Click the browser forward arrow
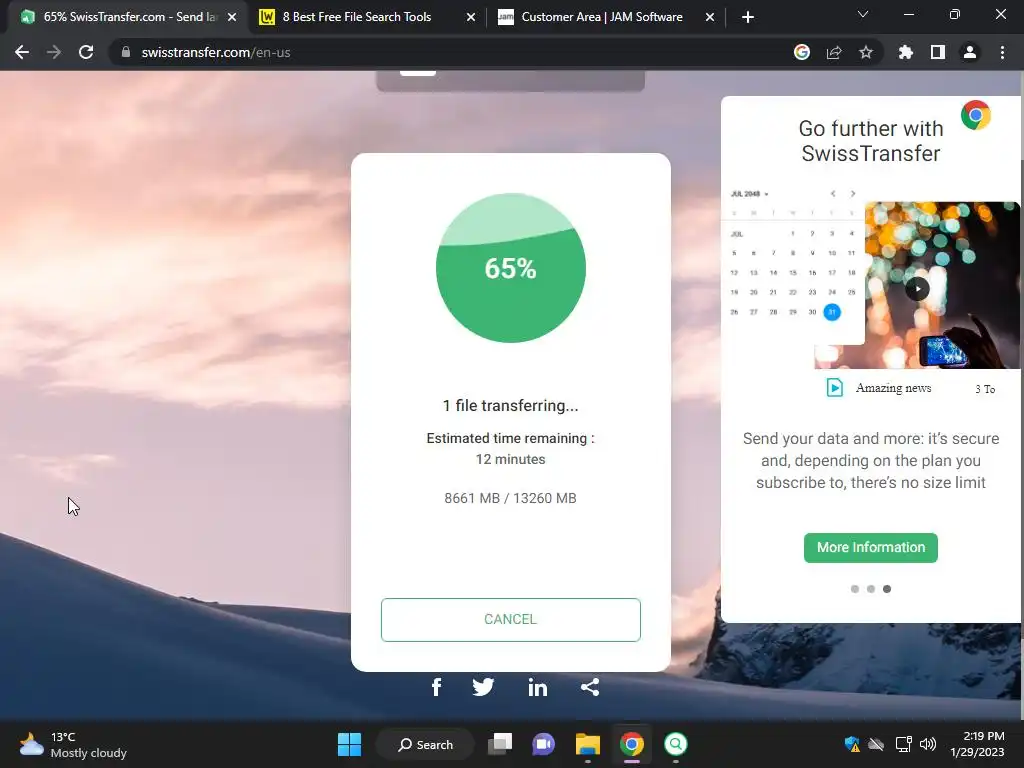Screen dimensions: 1024x768 coord(54,52)
